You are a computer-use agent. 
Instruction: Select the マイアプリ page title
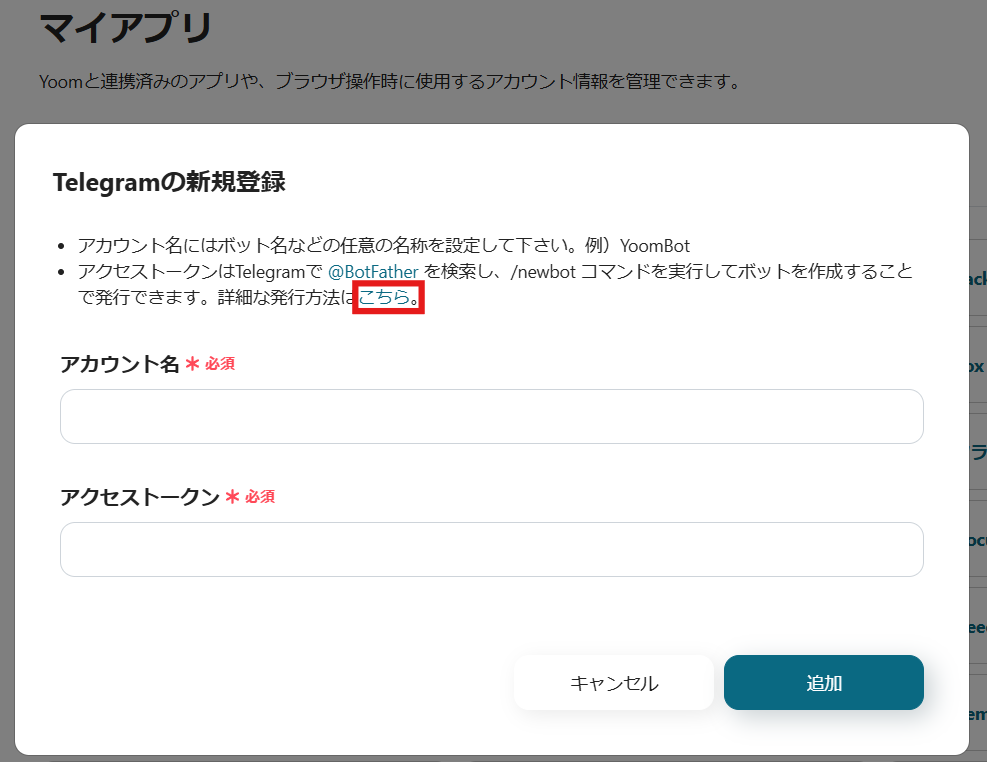(127, 28)
